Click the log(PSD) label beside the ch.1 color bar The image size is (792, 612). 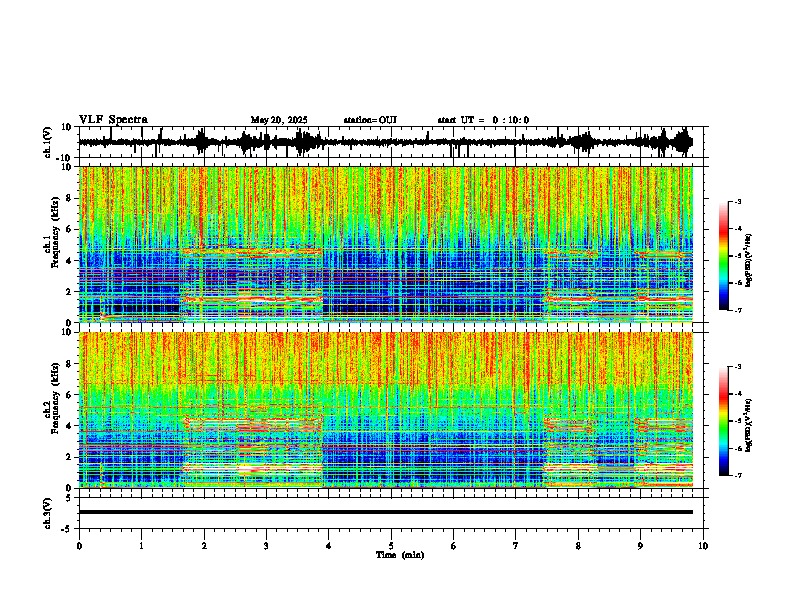click(x=749, y=260)
